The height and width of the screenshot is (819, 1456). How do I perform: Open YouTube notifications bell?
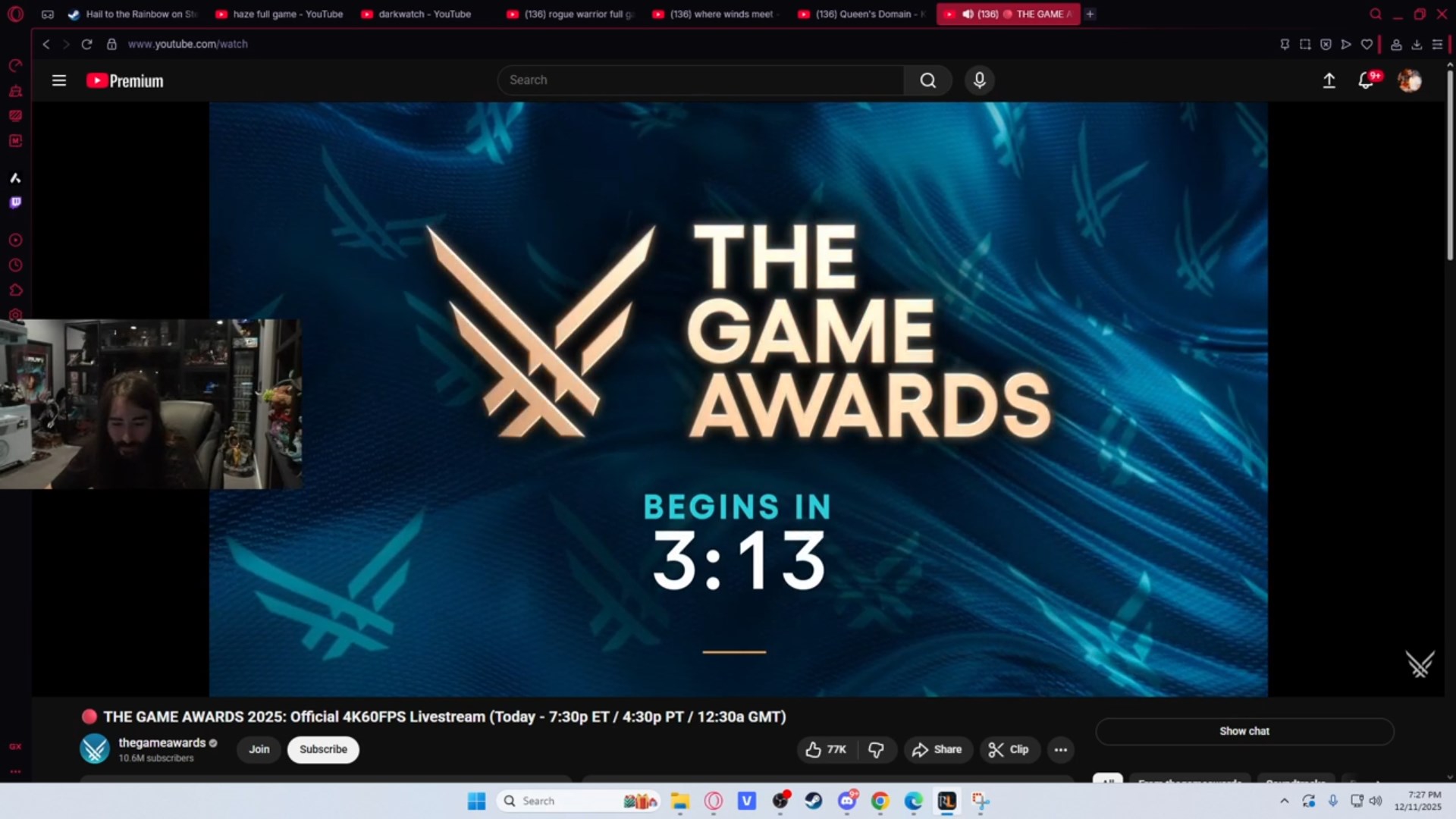(x=1366, y=80)
